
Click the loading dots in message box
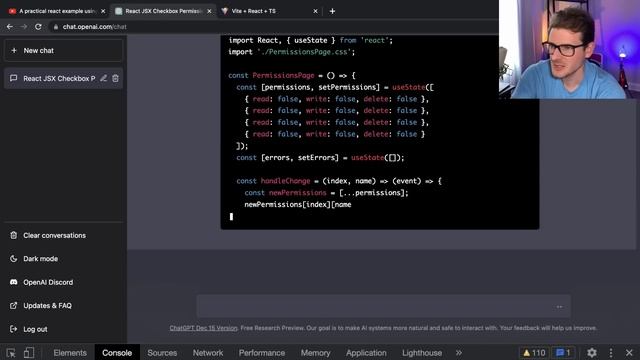tap(559, 307)
